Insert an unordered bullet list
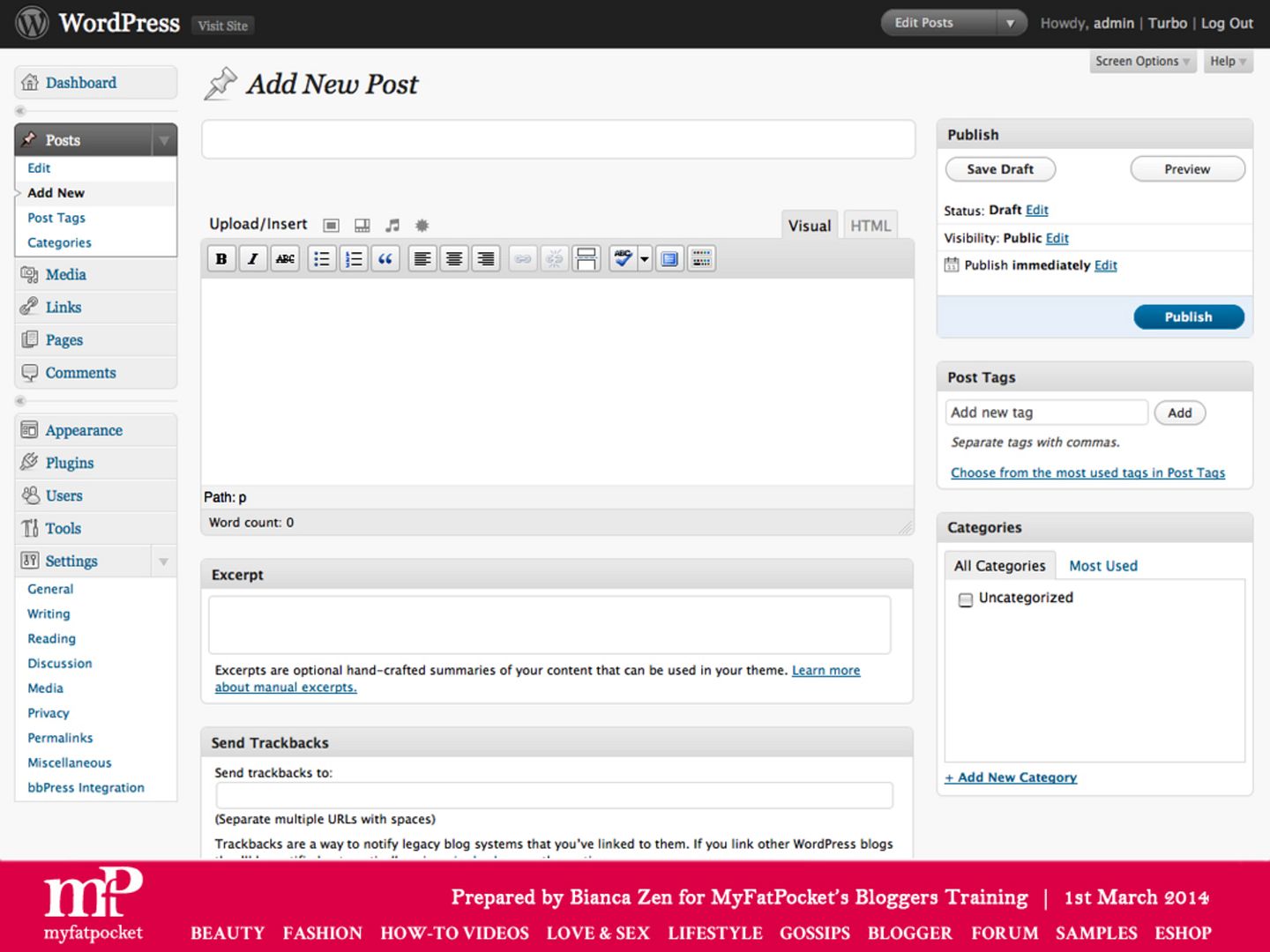Screen dimensions: 1270x952 coord(322,259)
